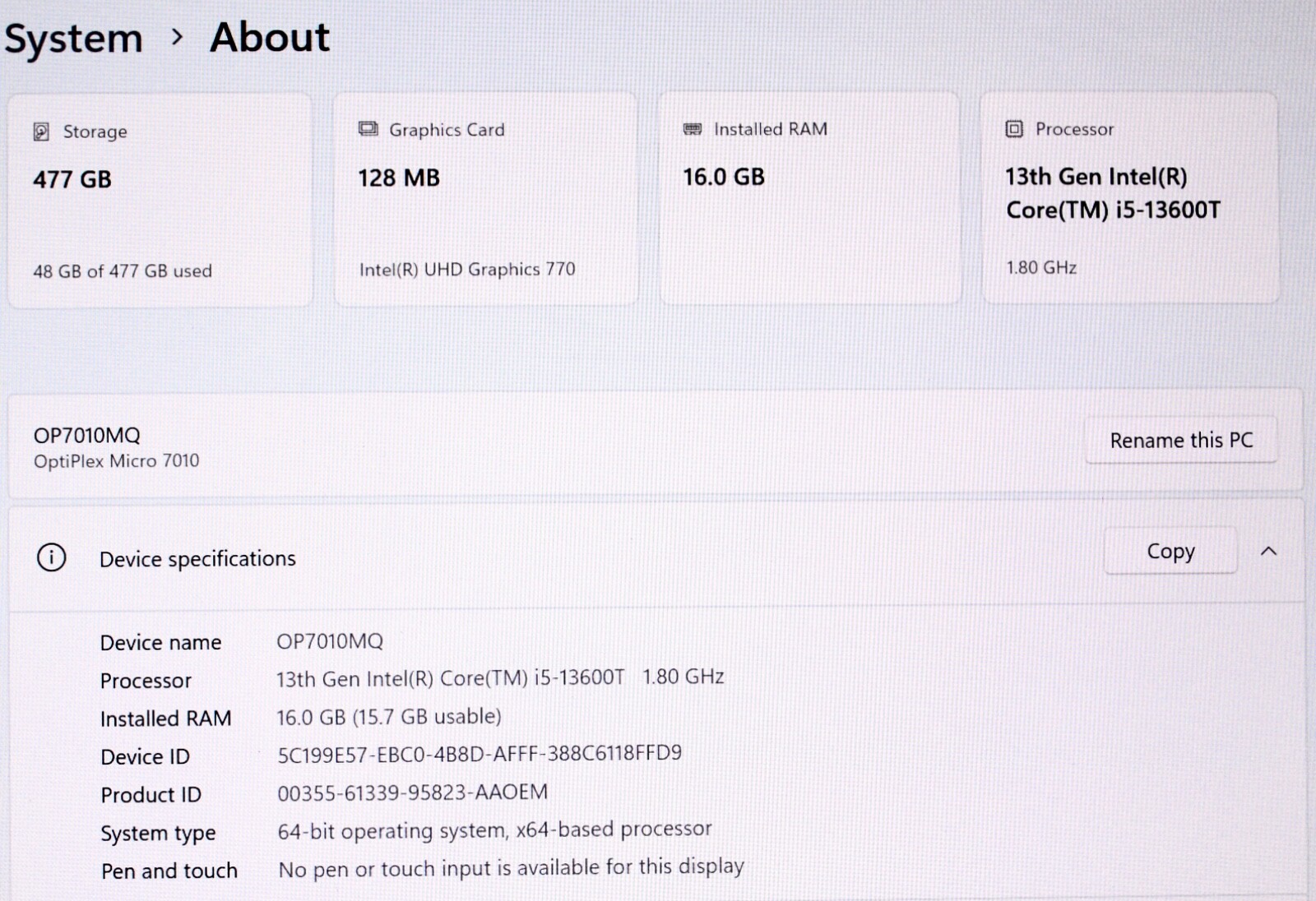Select Product ID value 00355-61339-95823-AAOEM
Screen dimensions: 1316x901
pos(412,792)
